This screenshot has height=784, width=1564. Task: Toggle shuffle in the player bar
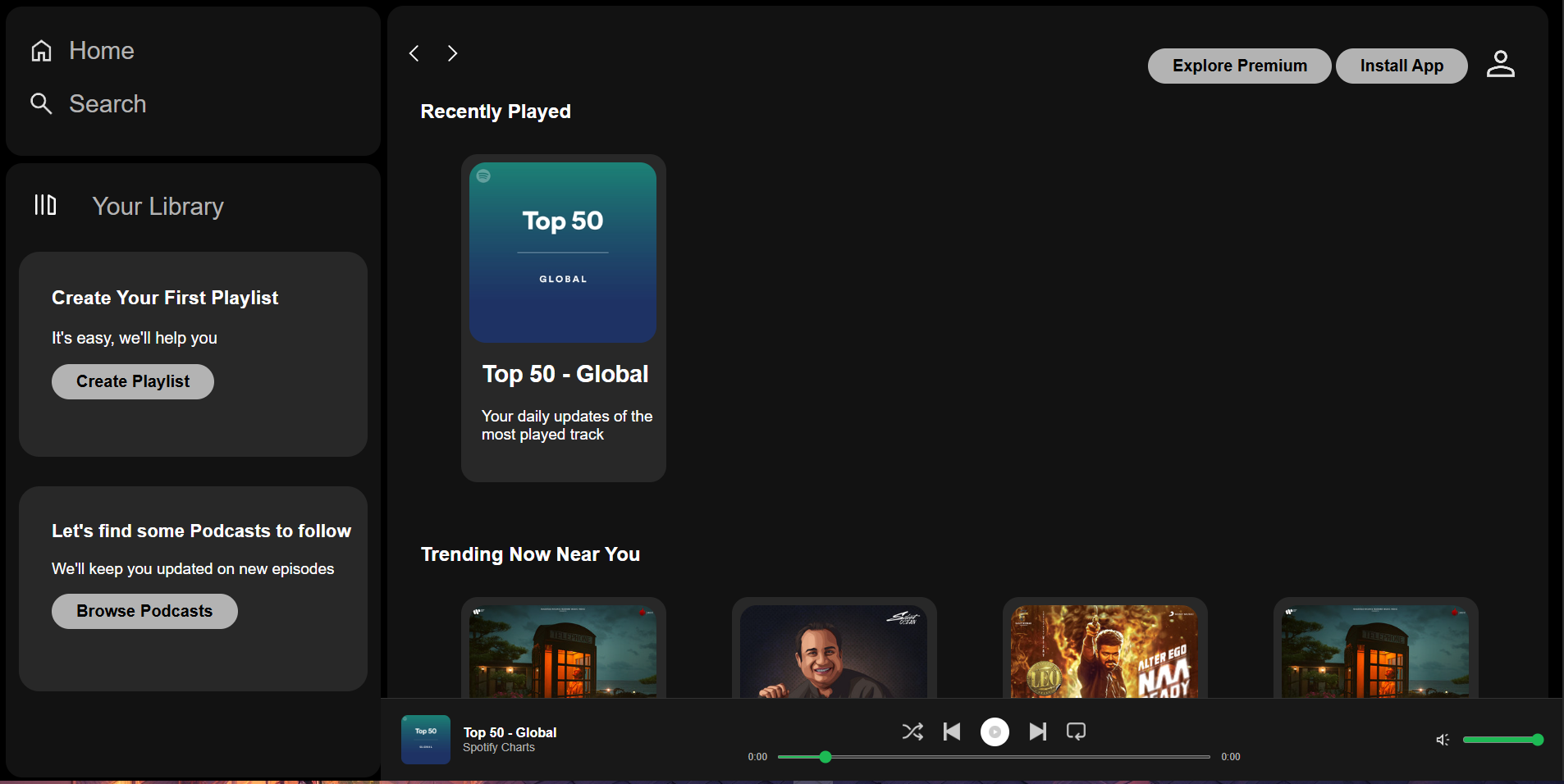pyautogui.click(x=912, y=732)
